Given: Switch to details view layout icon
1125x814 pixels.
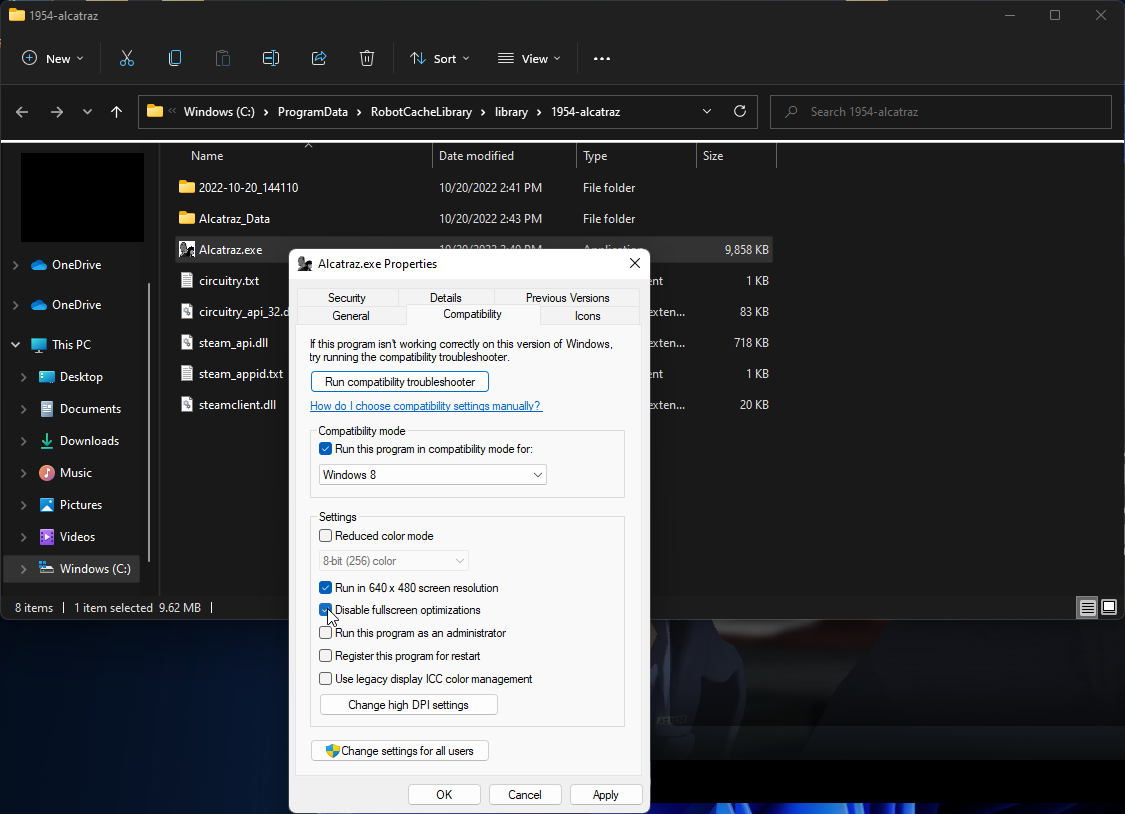Looking at the screenshot, I should 1088,608.
